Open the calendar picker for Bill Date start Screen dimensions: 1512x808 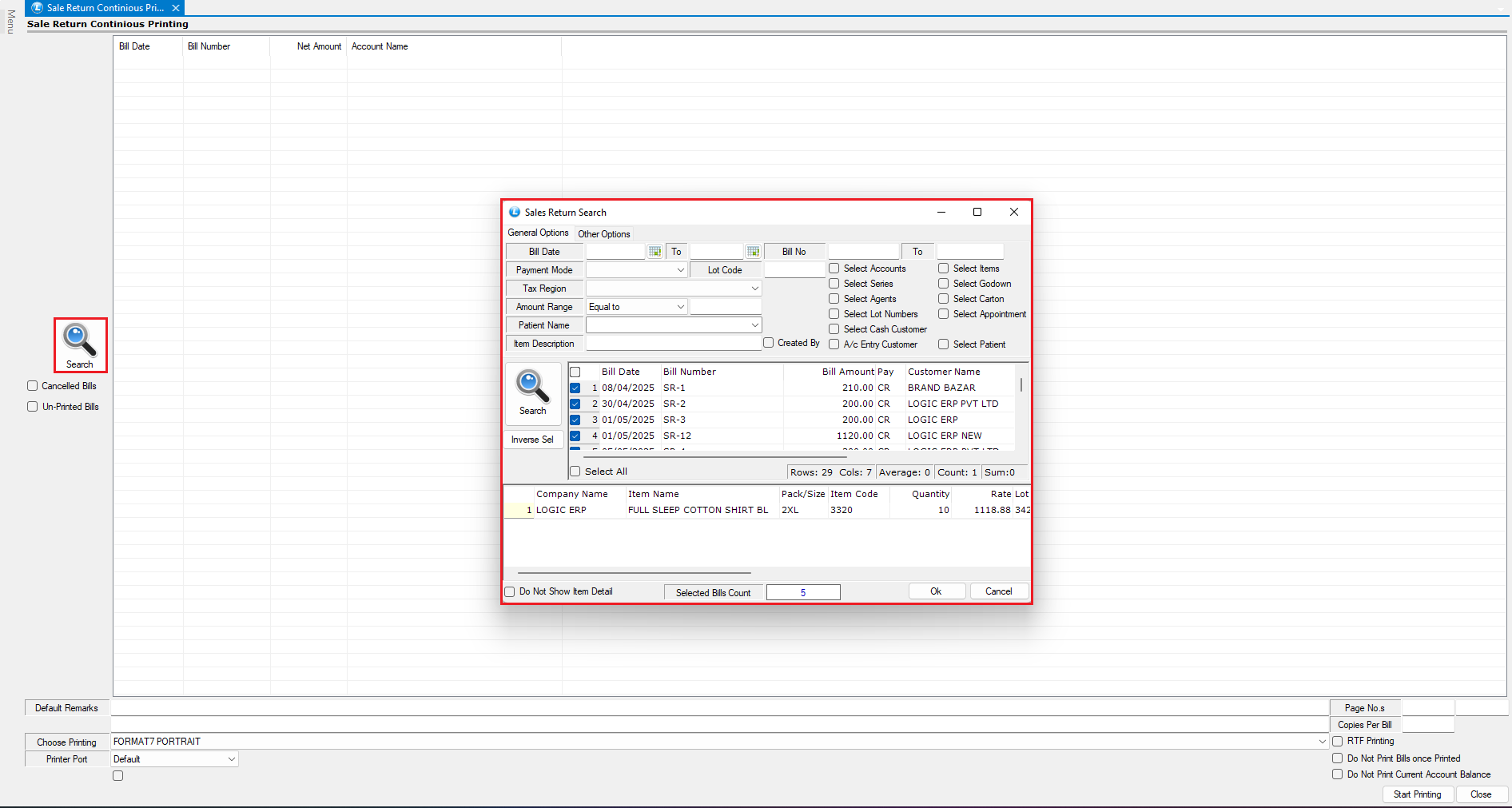[655, 252]
